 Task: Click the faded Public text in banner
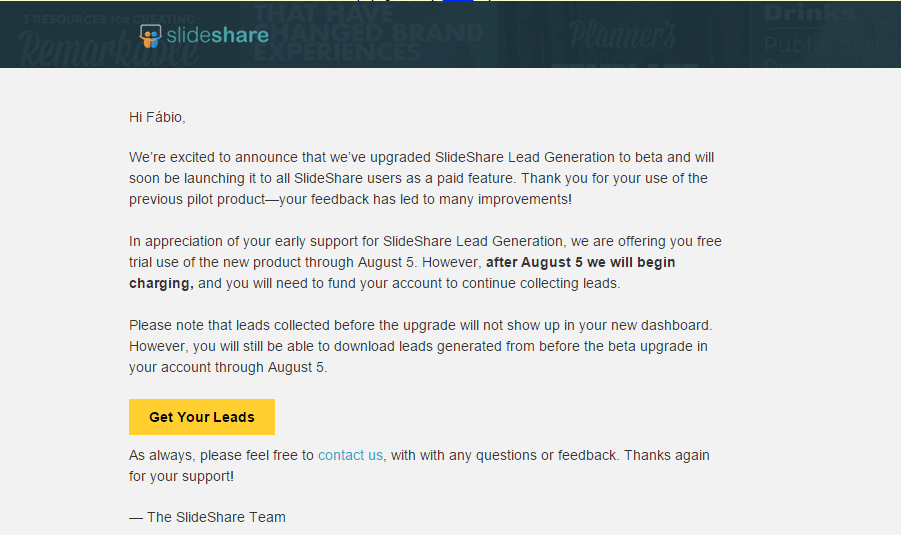[x=800, y=44]
